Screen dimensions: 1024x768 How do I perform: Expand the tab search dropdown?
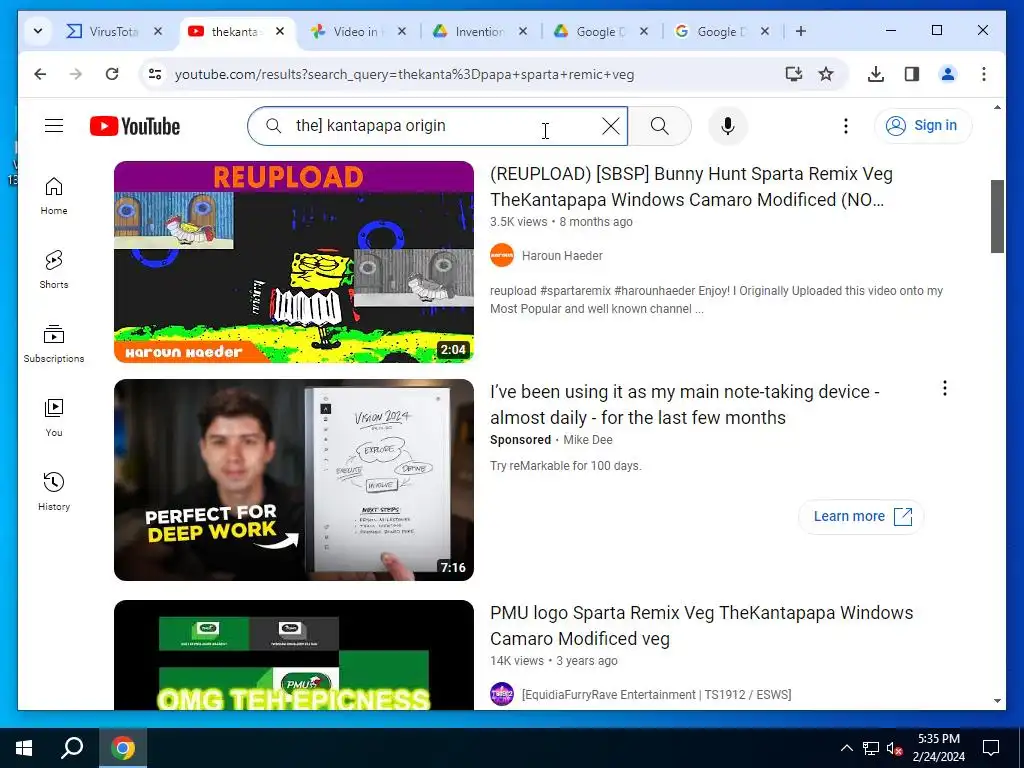(x=38, y=31)
